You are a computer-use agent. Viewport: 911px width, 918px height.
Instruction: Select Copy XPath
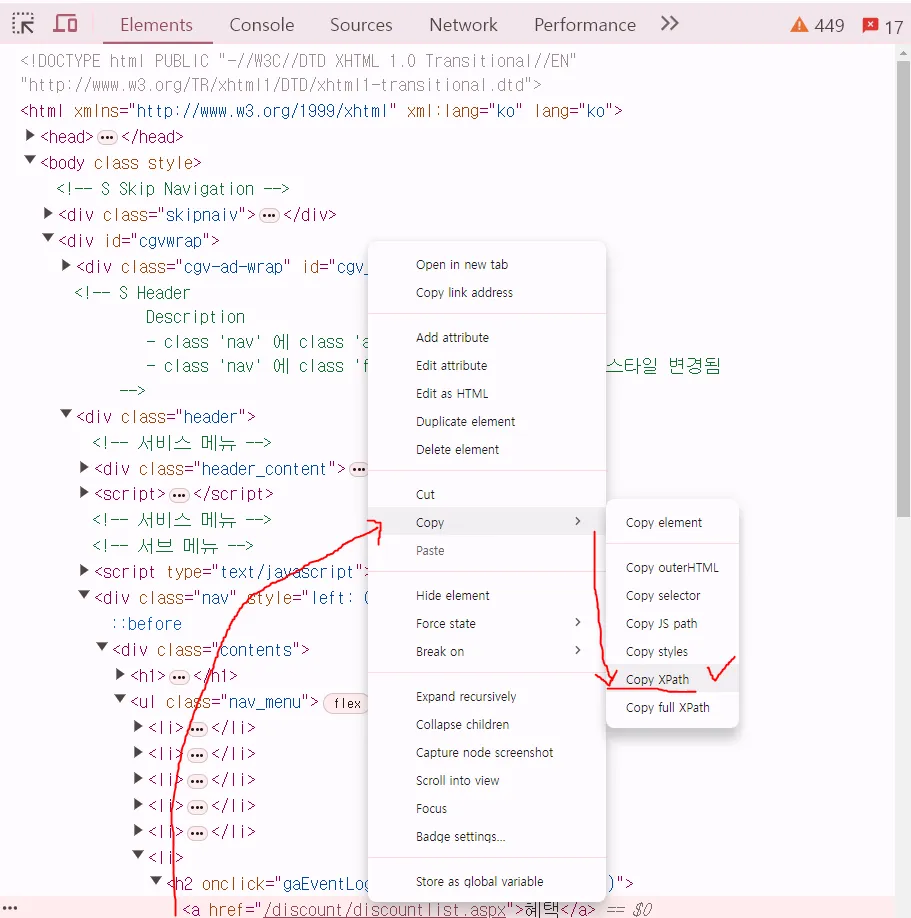[672, 680]
